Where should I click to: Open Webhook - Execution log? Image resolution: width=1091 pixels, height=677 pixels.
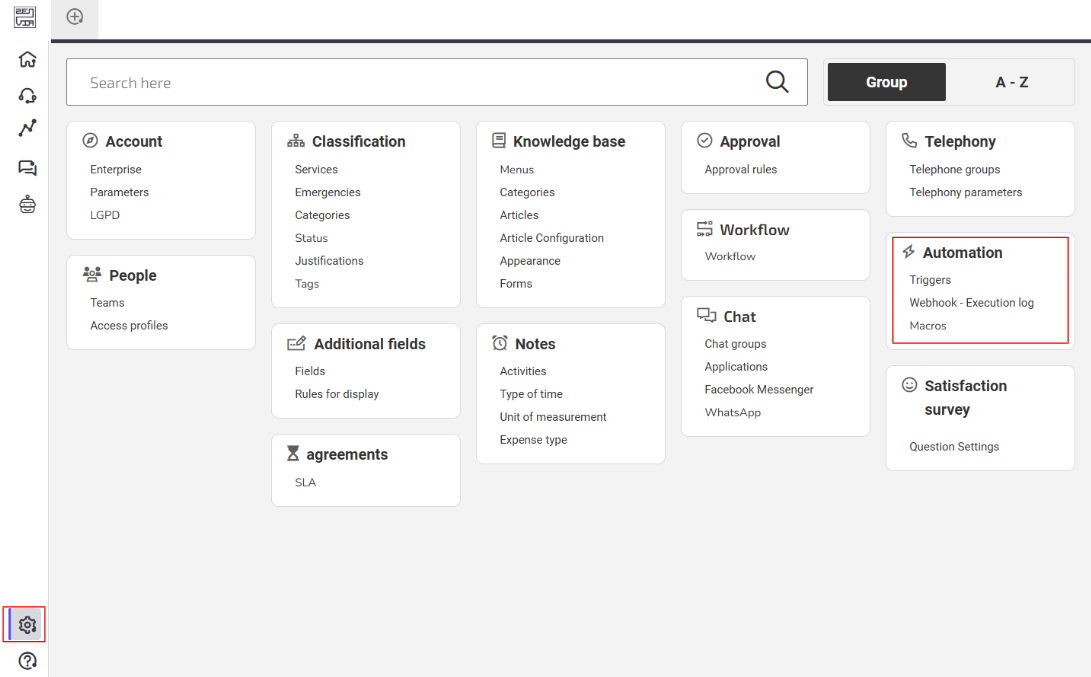click(x=971, y=303)
